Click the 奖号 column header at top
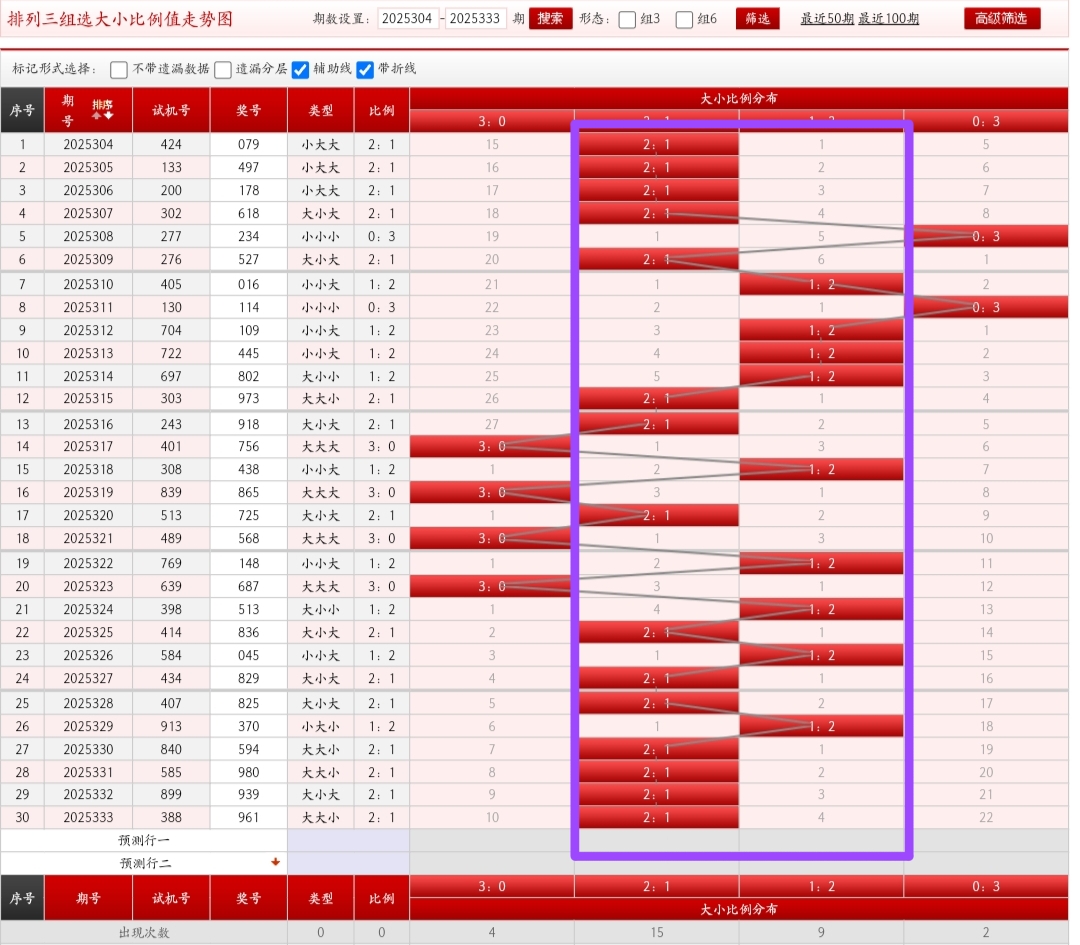 [249, 110]
